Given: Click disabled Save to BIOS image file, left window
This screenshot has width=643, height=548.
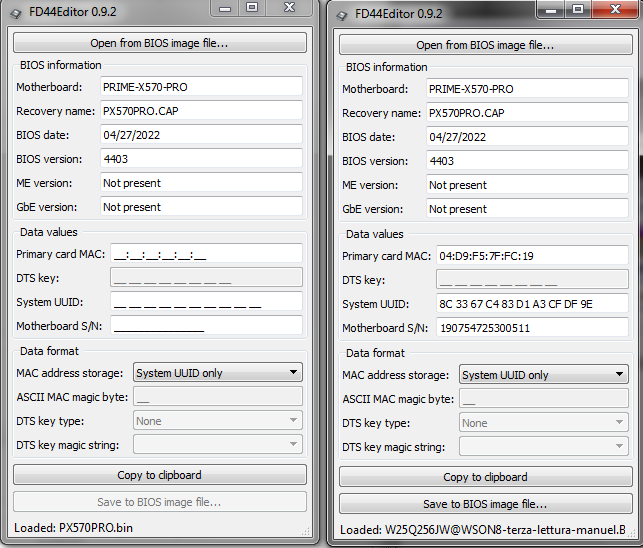Looking at the screenshot, I should coord(160,502).
